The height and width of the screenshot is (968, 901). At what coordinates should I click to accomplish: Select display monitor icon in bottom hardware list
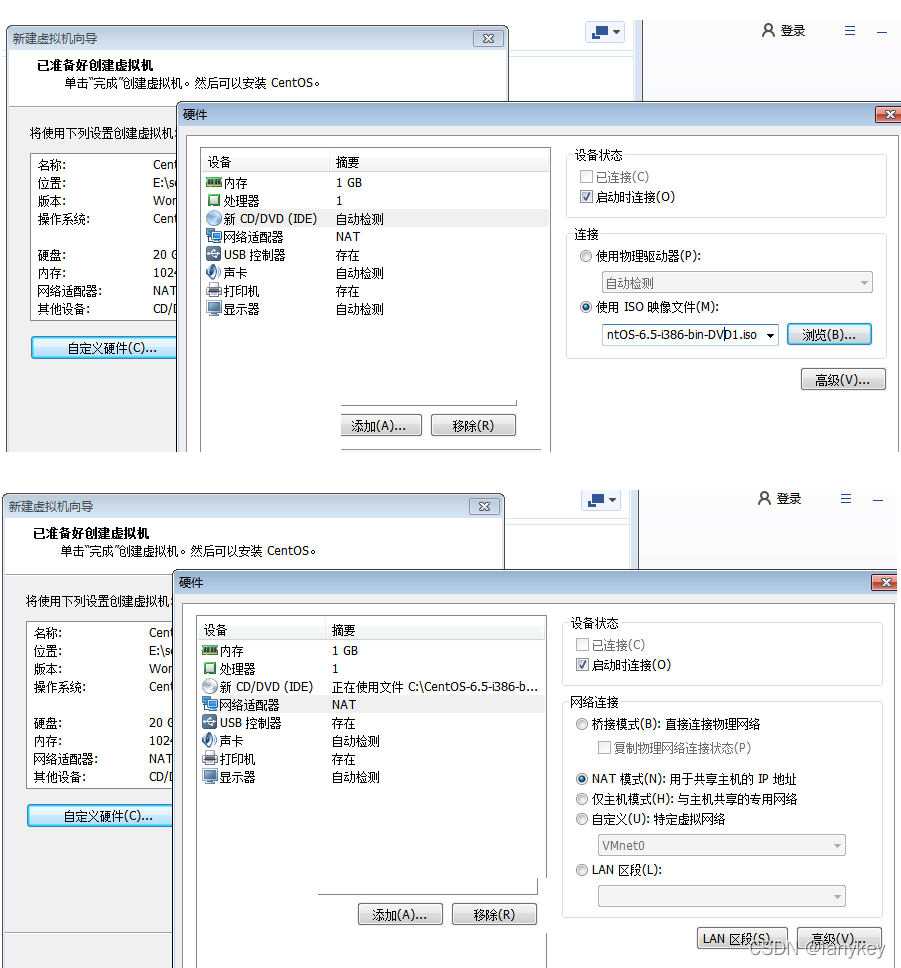(210, 776)
